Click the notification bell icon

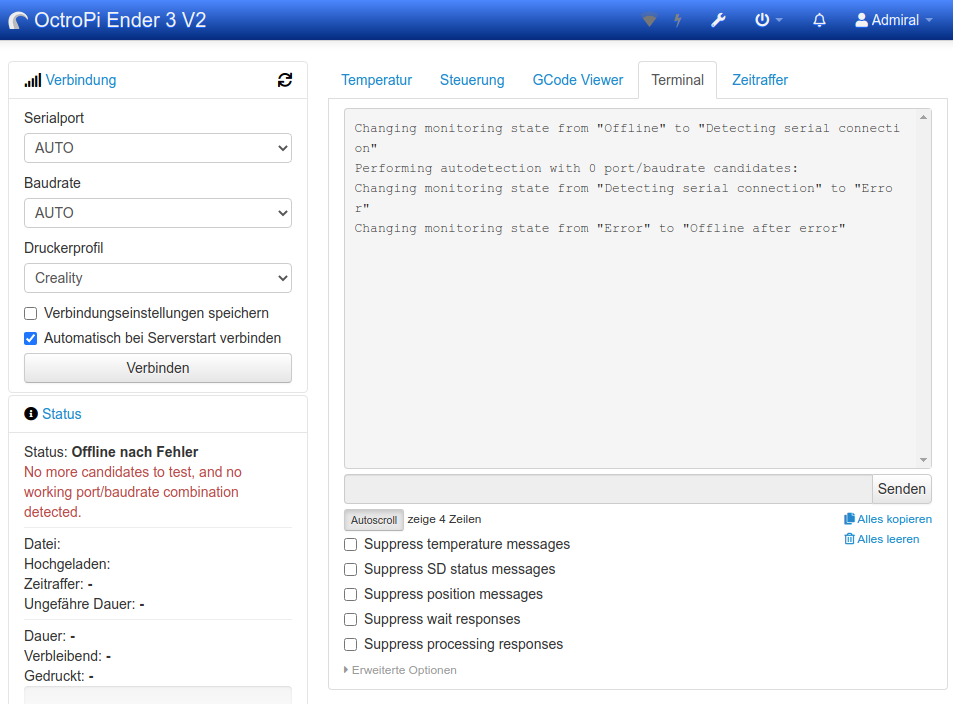click(x=819, y=20)
